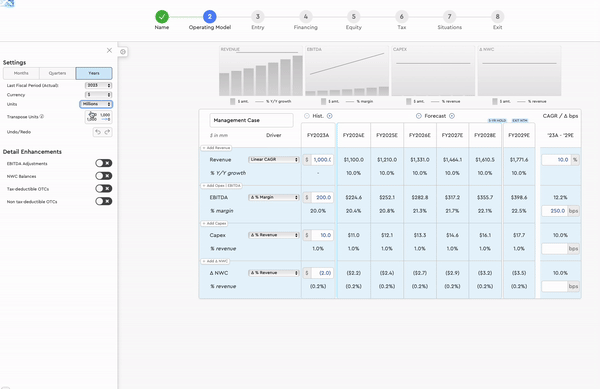This screenshot has width=600, height=389.
Task: Click the Capex $ amt. legend swatch
Action: (x=409, y=101)
